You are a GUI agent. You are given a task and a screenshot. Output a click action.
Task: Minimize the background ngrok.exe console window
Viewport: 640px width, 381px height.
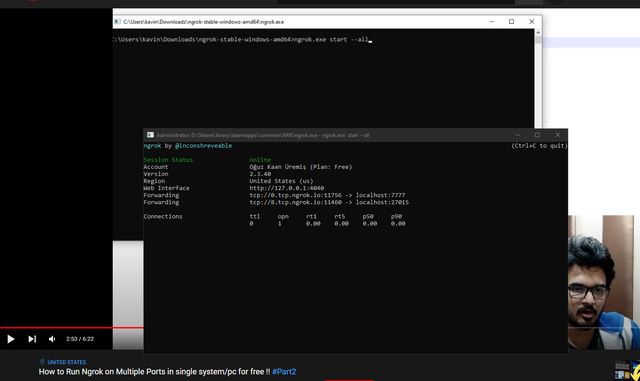pyautogui.click(x=491, y=22)
